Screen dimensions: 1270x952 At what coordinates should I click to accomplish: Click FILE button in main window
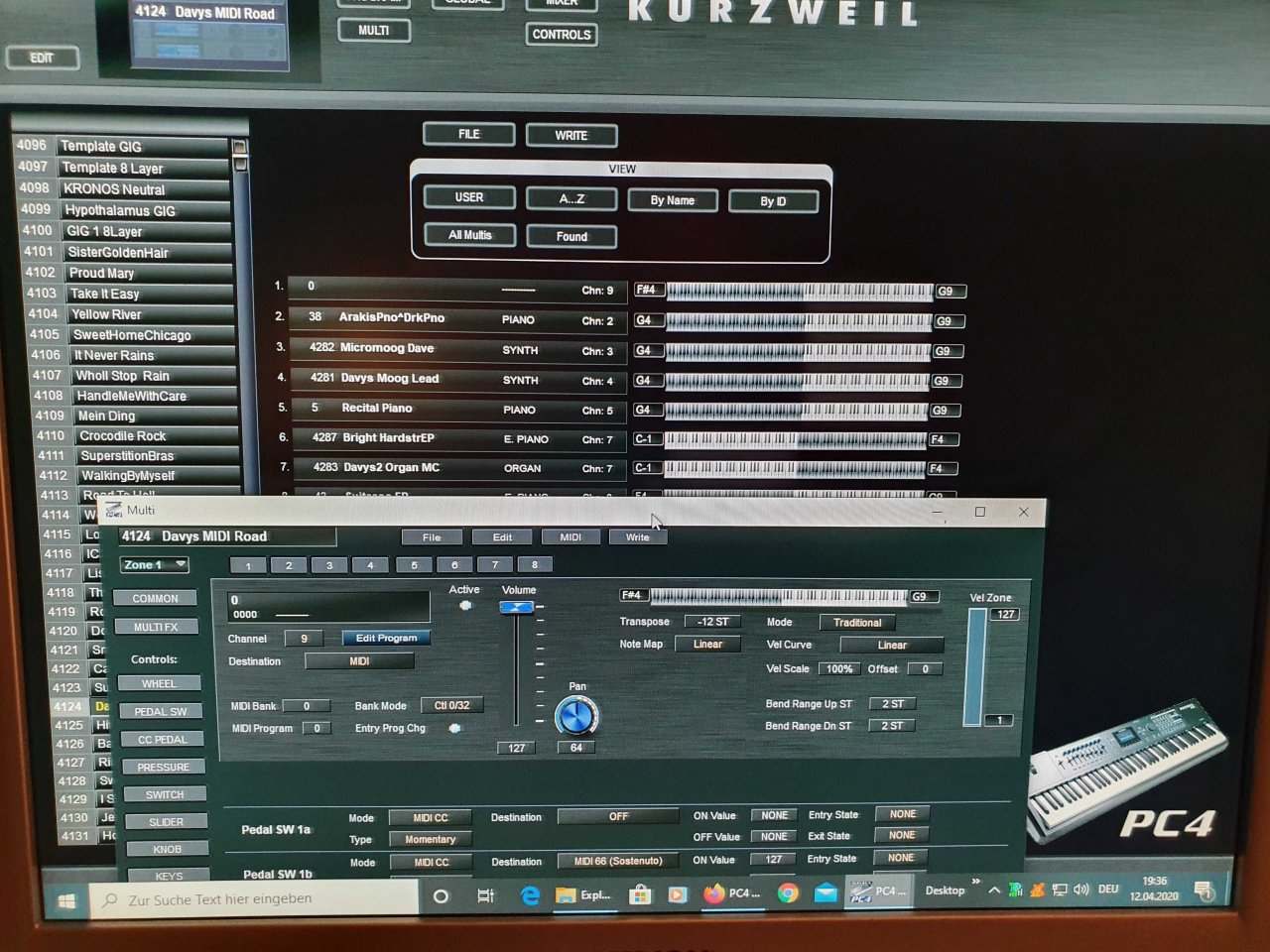(468, 134)
